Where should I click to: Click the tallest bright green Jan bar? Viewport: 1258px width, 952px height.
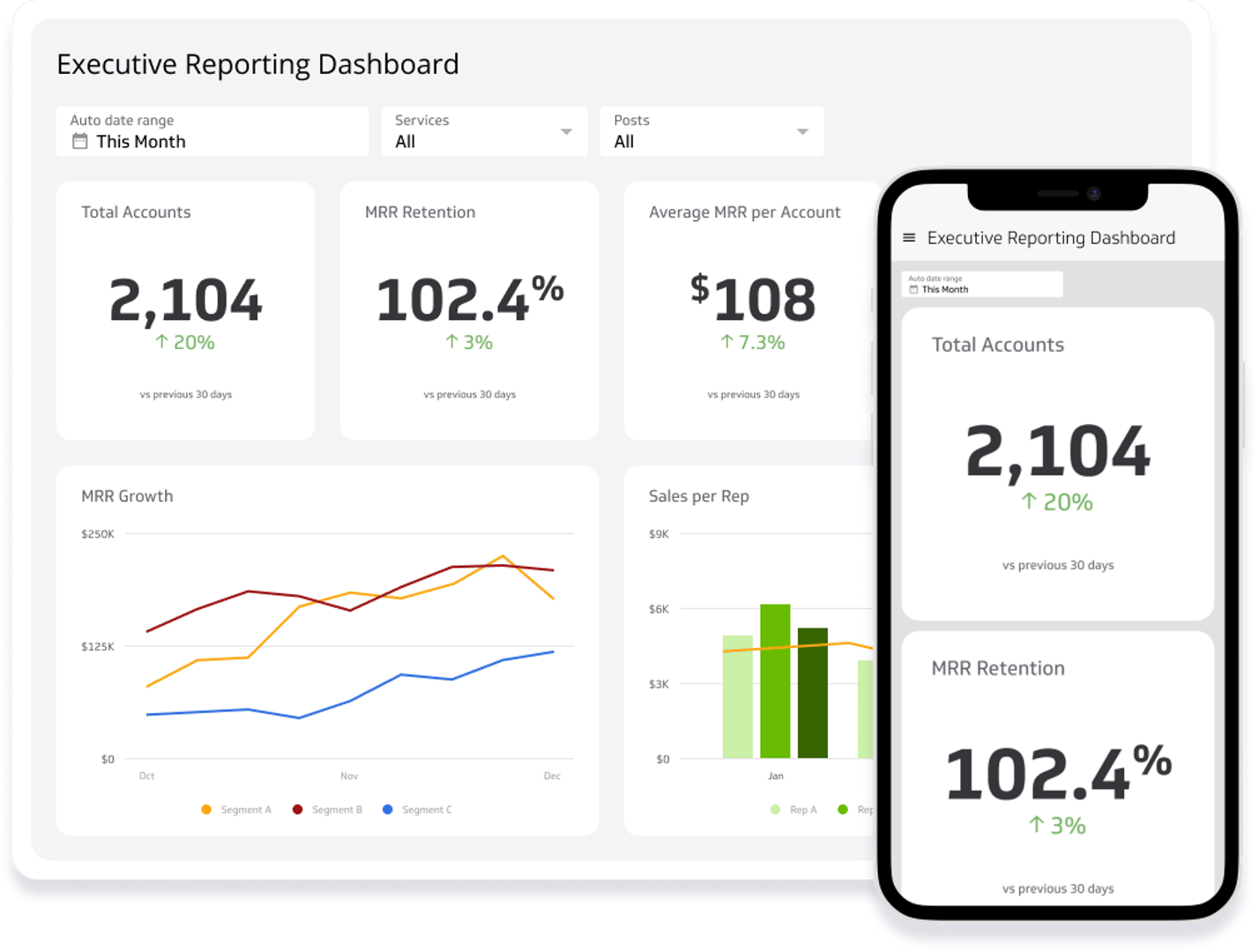[x=775, y=681]
